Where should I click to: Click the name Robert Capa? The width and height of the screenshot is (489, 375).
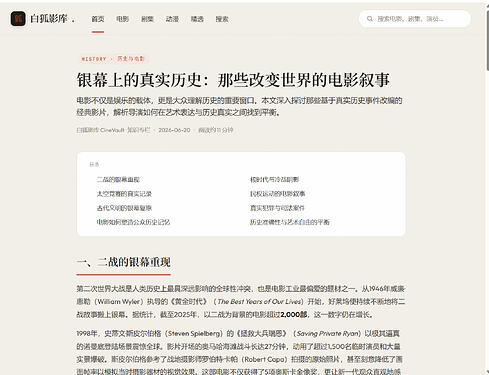264,359
